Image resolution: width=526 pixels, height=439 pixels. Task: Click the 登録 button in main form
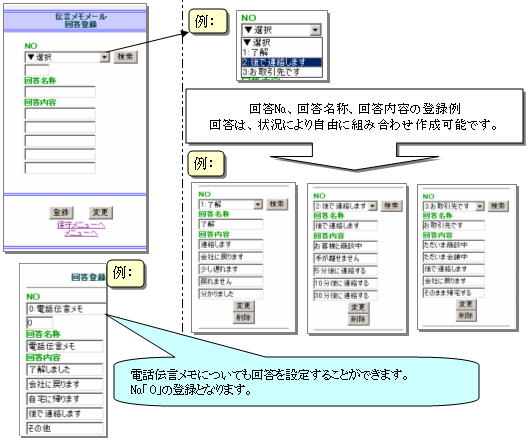[x=61, y=212]
